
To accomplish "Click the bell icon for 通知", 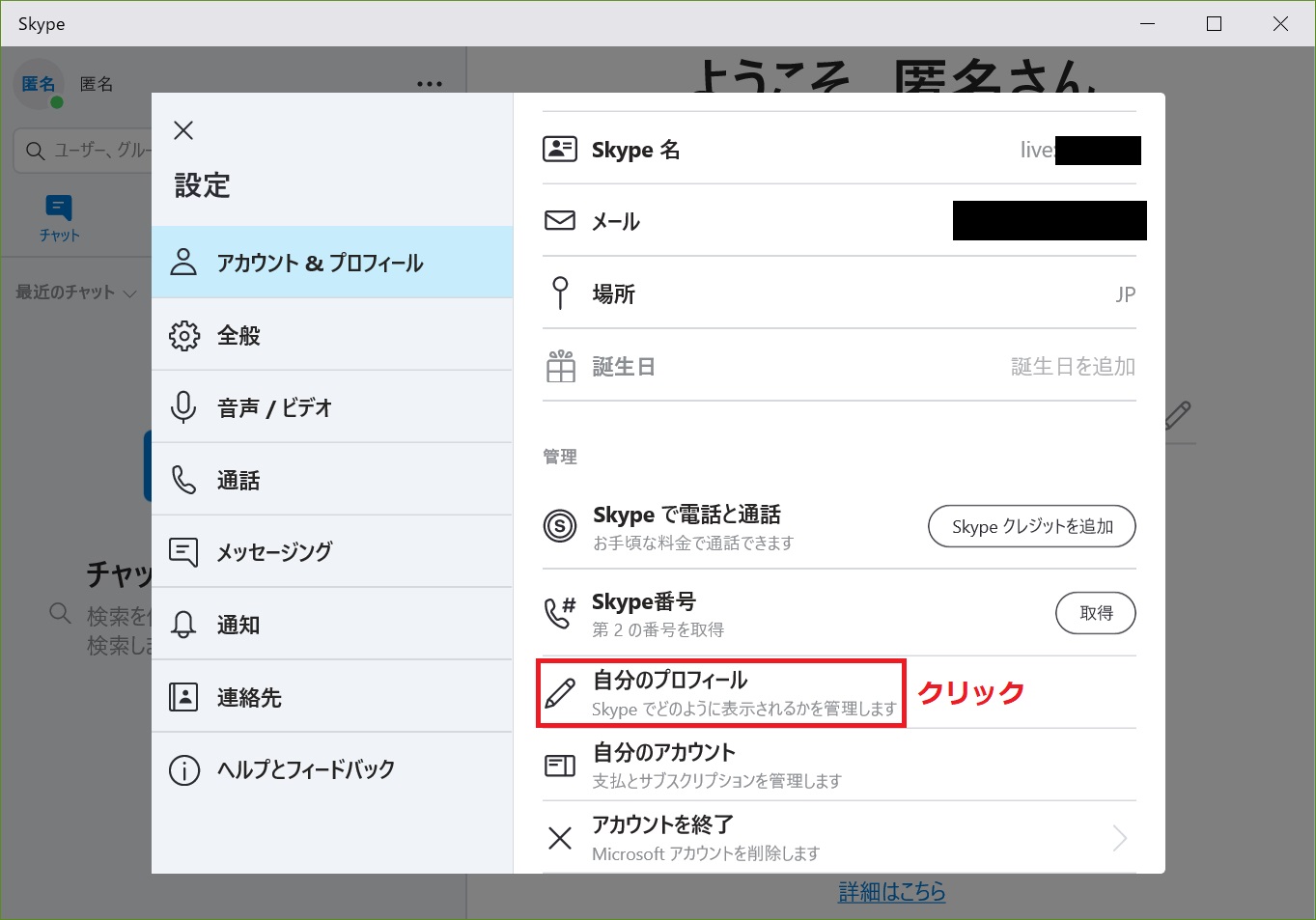I will coord(183,625).
